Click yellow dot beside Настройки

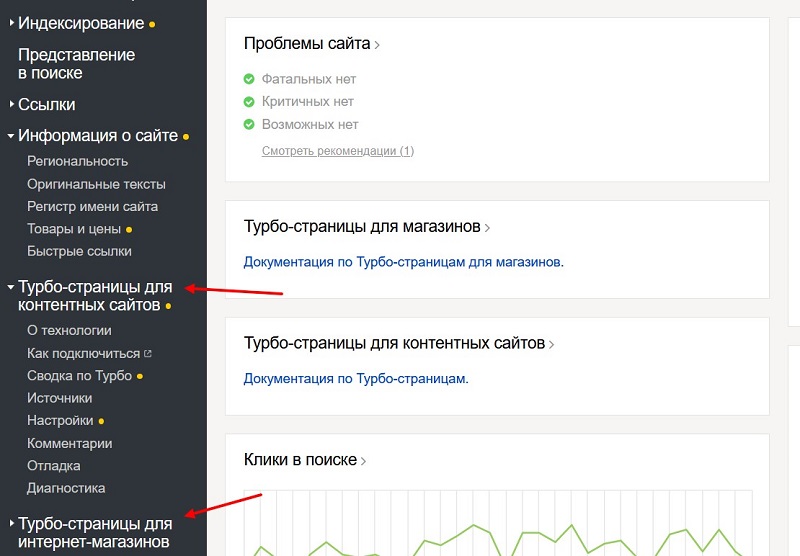(101, 422)
